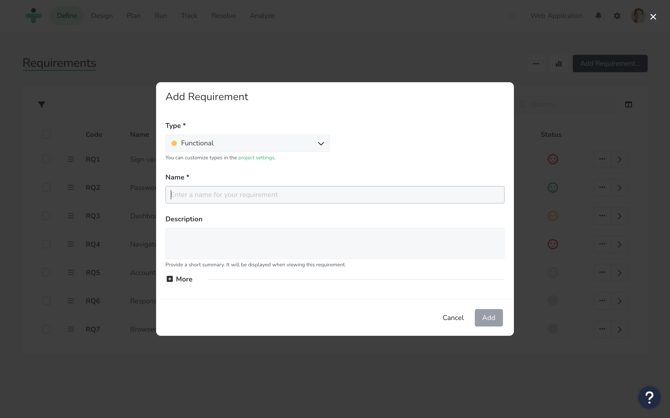Close the dialog with the X icon

[x=653, y=16]
